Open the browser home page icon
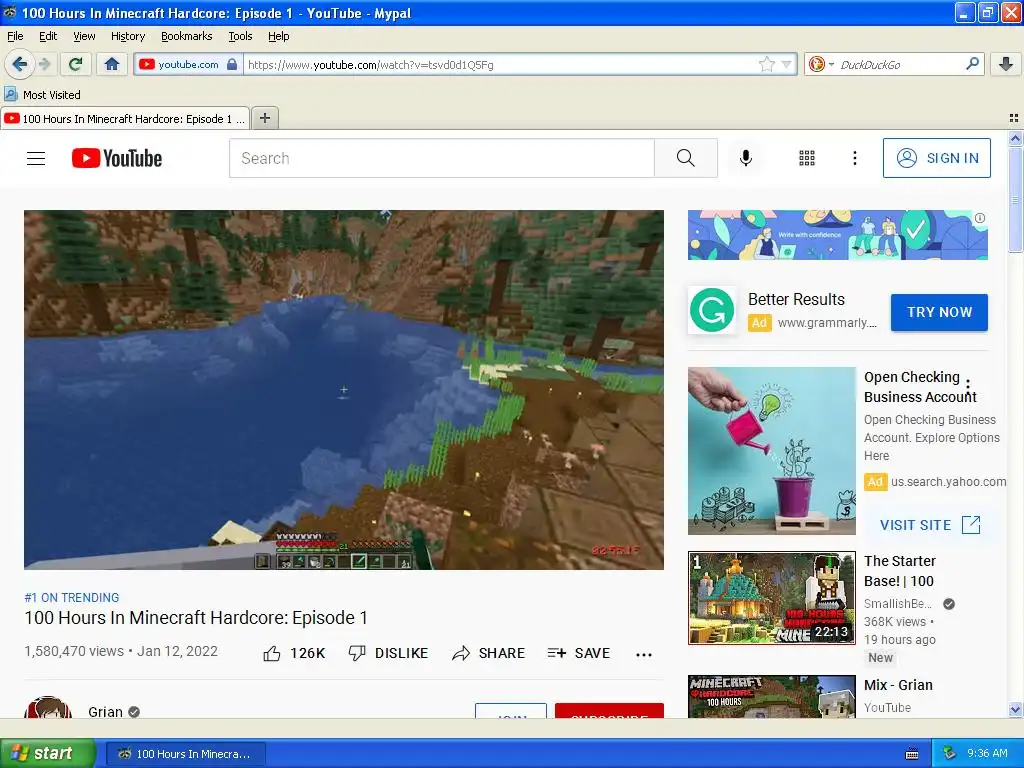 (112, 64)
